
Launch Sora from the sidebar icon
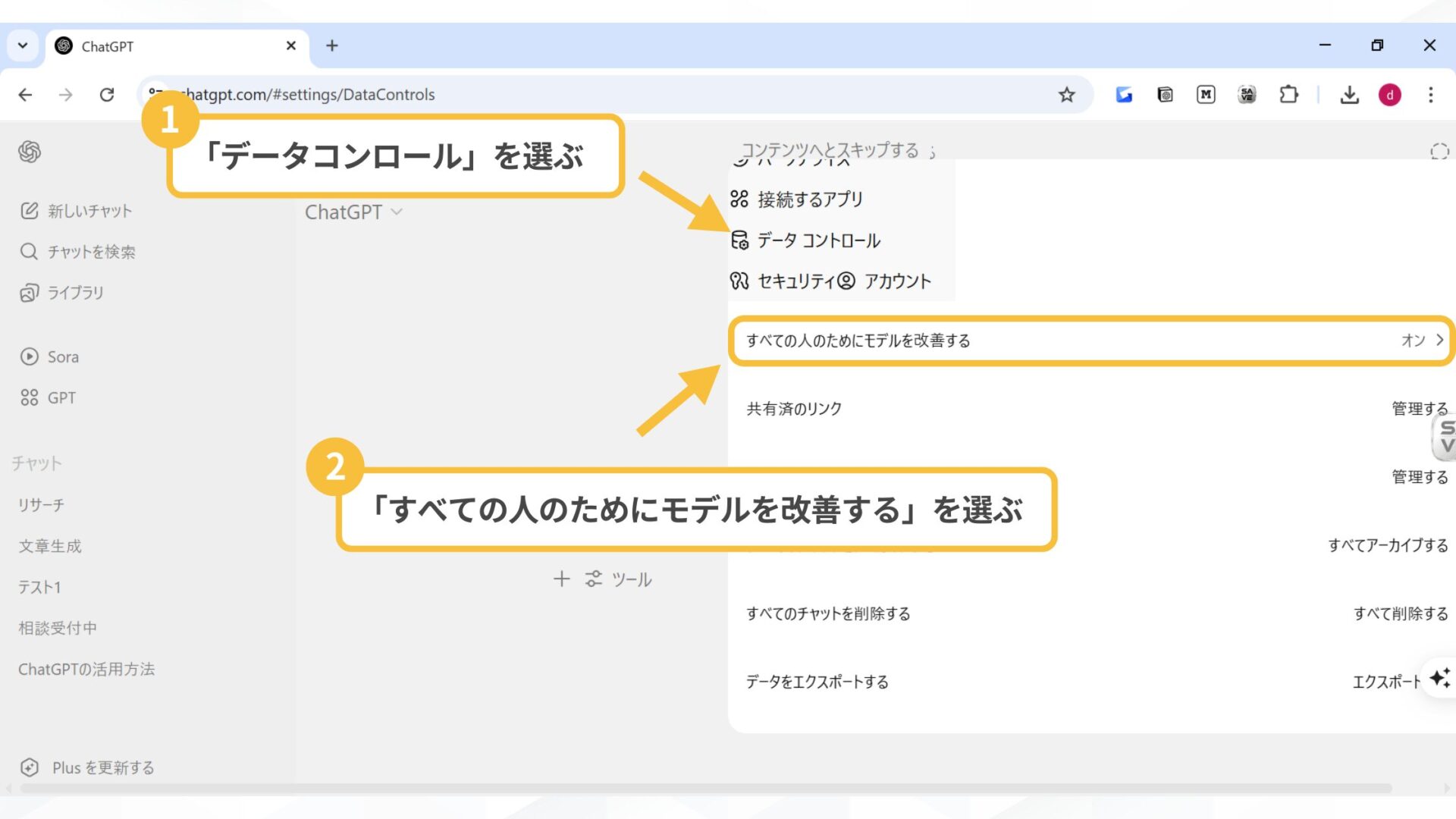tap(29, 356)
